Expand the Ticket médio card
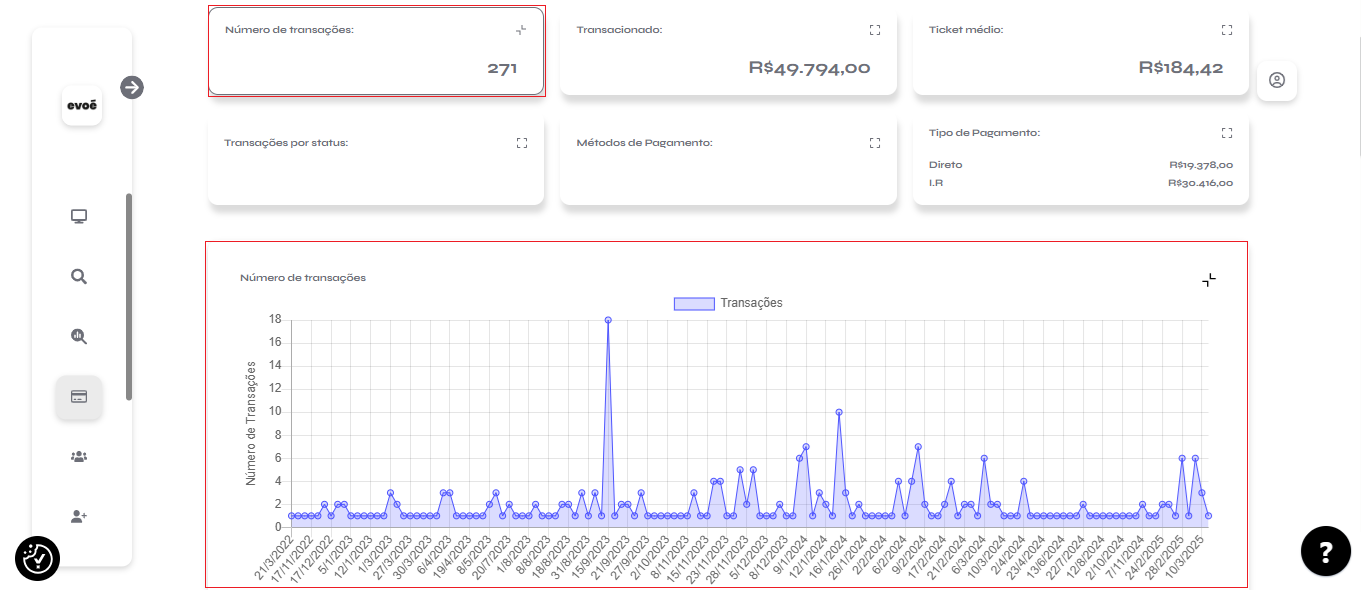The image size is (1365, 592). click(x=1227, y=30)
